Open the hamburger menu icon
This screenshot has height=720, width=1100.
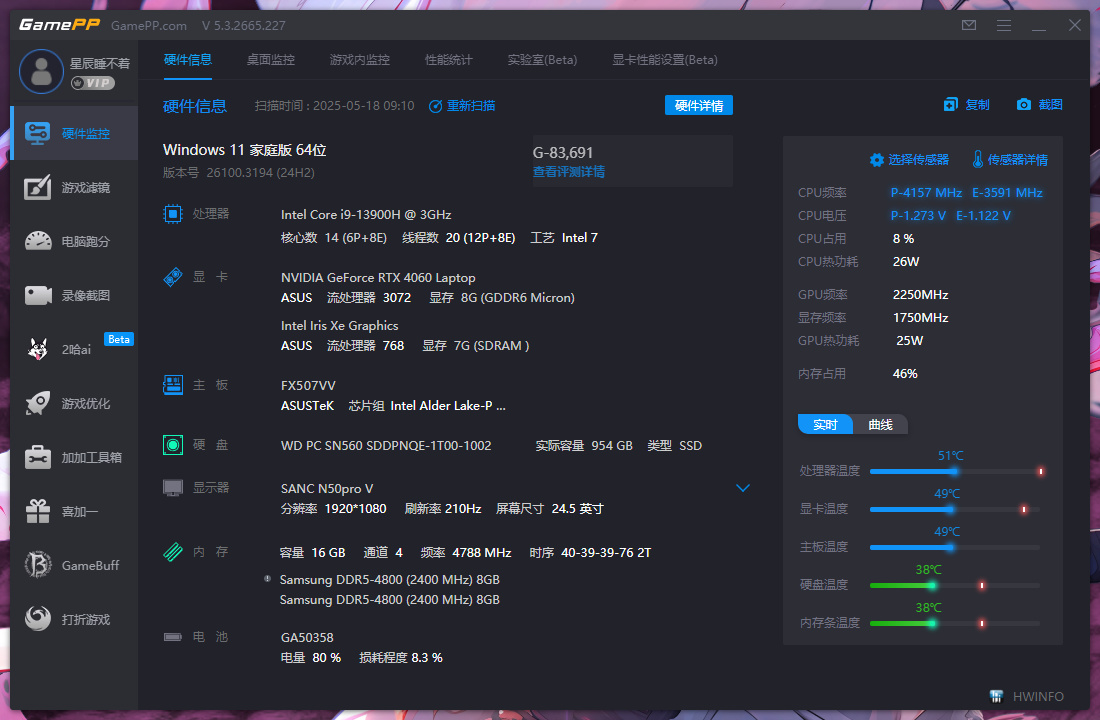click(x=1004, y=25)
